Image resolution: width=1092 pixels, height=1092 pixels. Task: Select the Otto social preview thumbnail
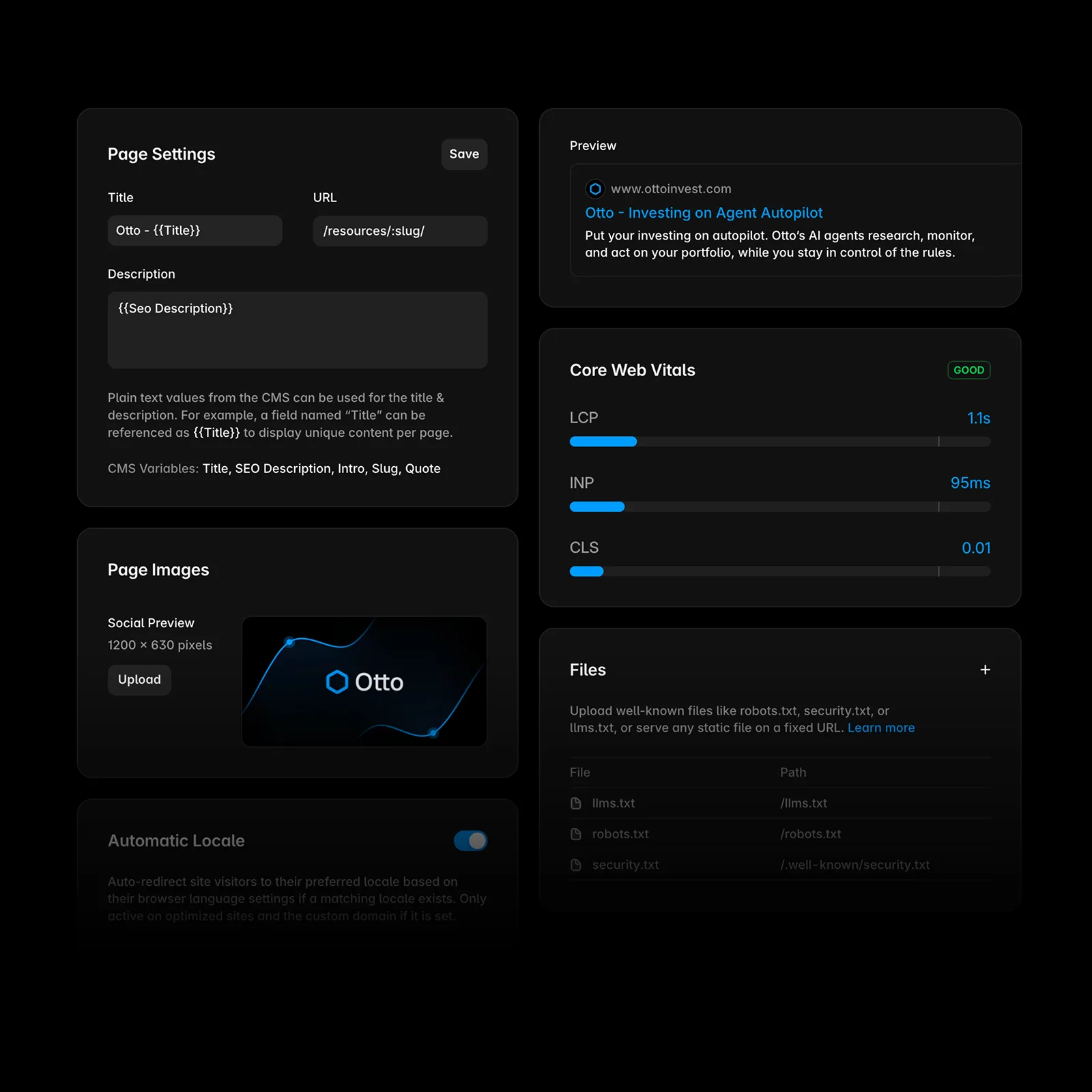pyautogui.click(x=364, y=682)
